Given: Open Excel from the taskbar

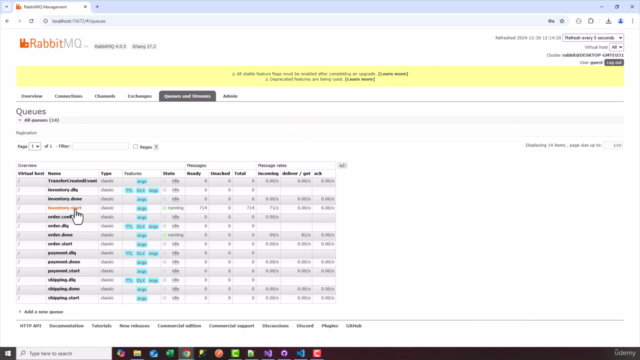Looking at the screenshot, I should pos(170,353).
